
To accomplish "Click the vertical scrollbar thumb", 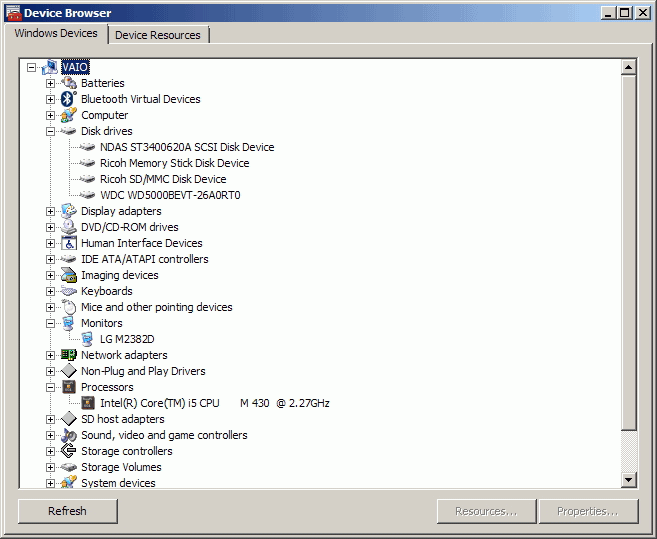I will pos(629,253).
